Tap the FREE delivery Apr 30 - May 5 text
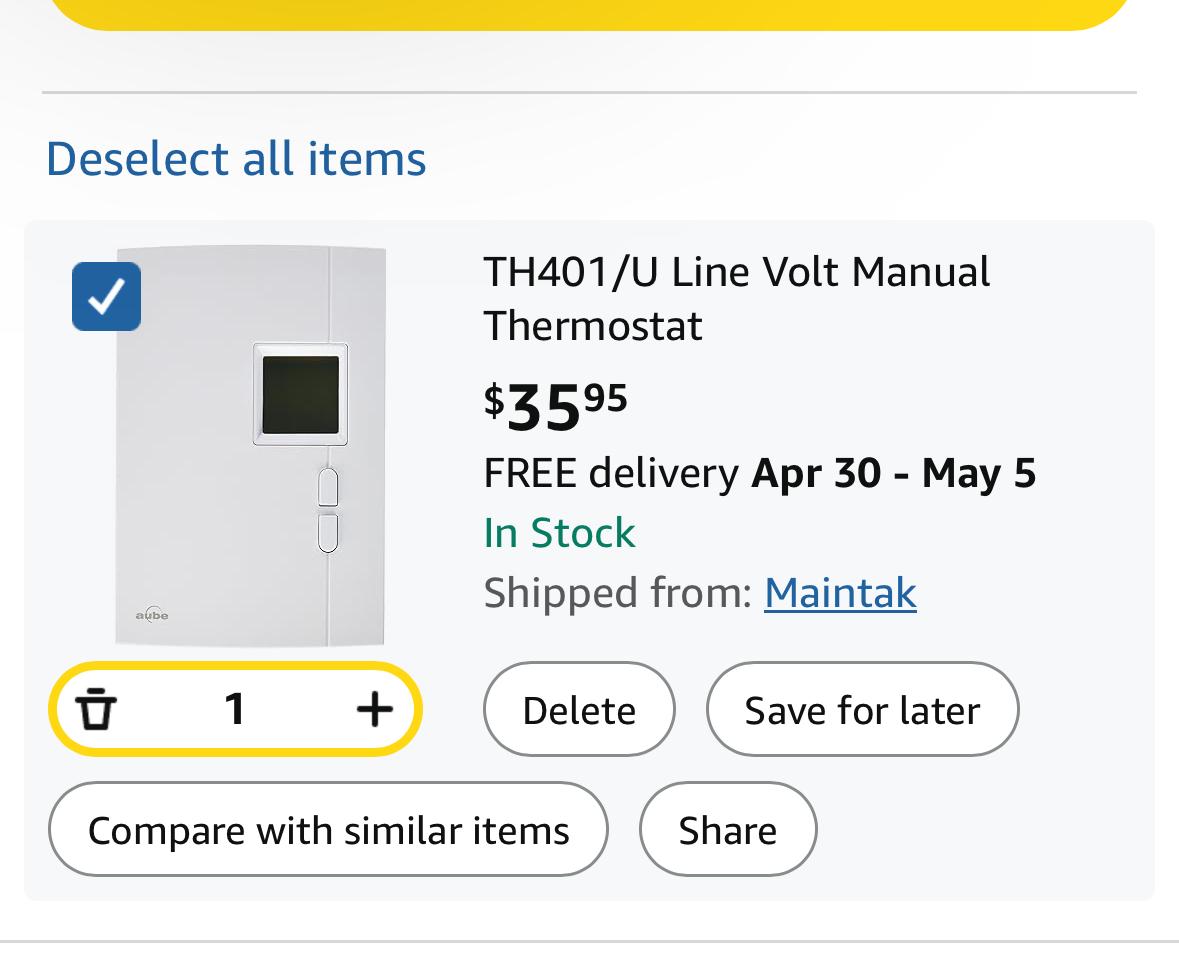 tap(759, 473)
